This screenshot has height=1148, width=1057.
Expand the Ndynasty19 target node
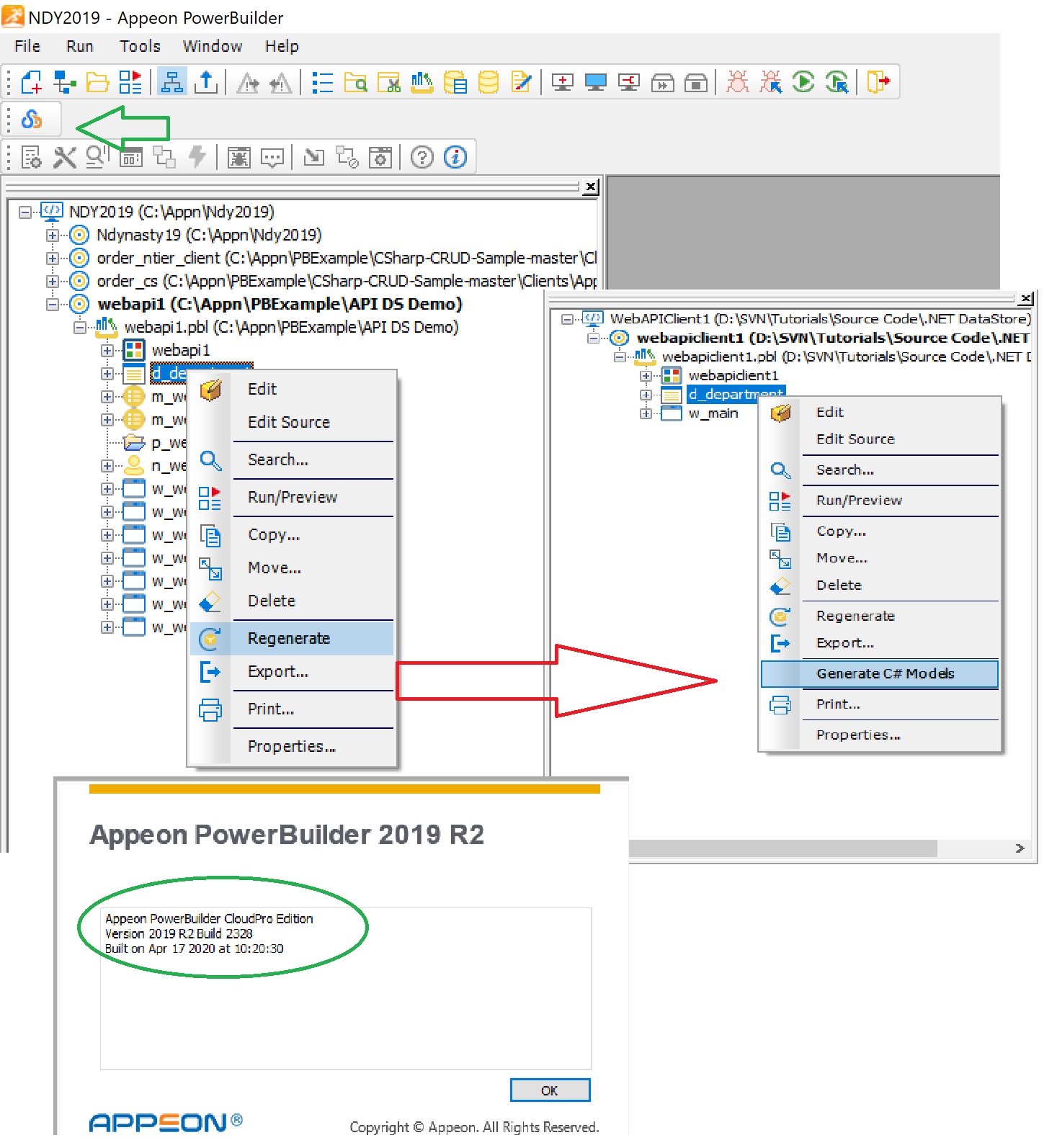(x=53, y=236)
